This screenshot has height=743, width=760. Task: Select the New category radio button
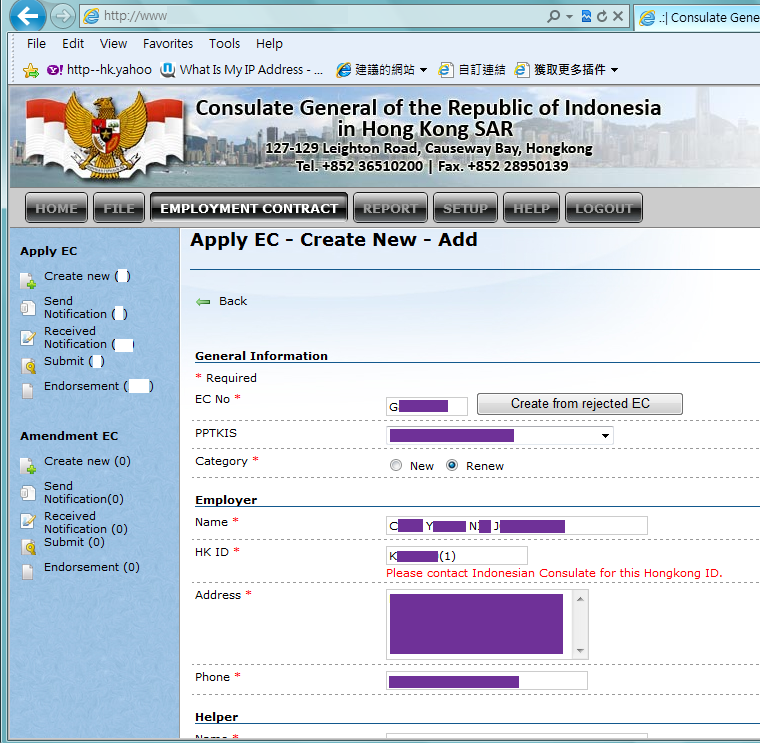pyautogui.click(x=396, y=466)
